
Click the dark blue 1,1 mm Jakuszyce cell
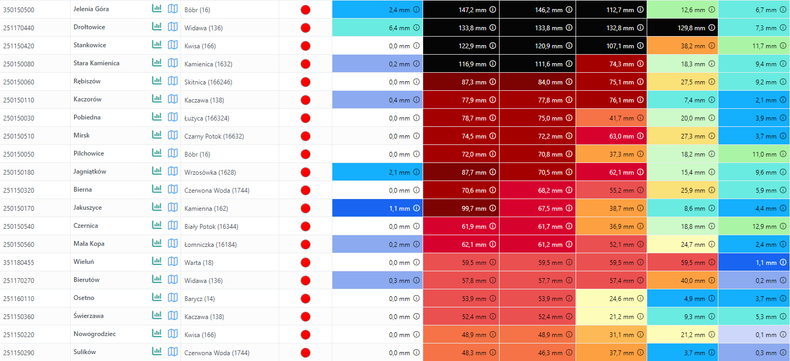click(377, 208)
